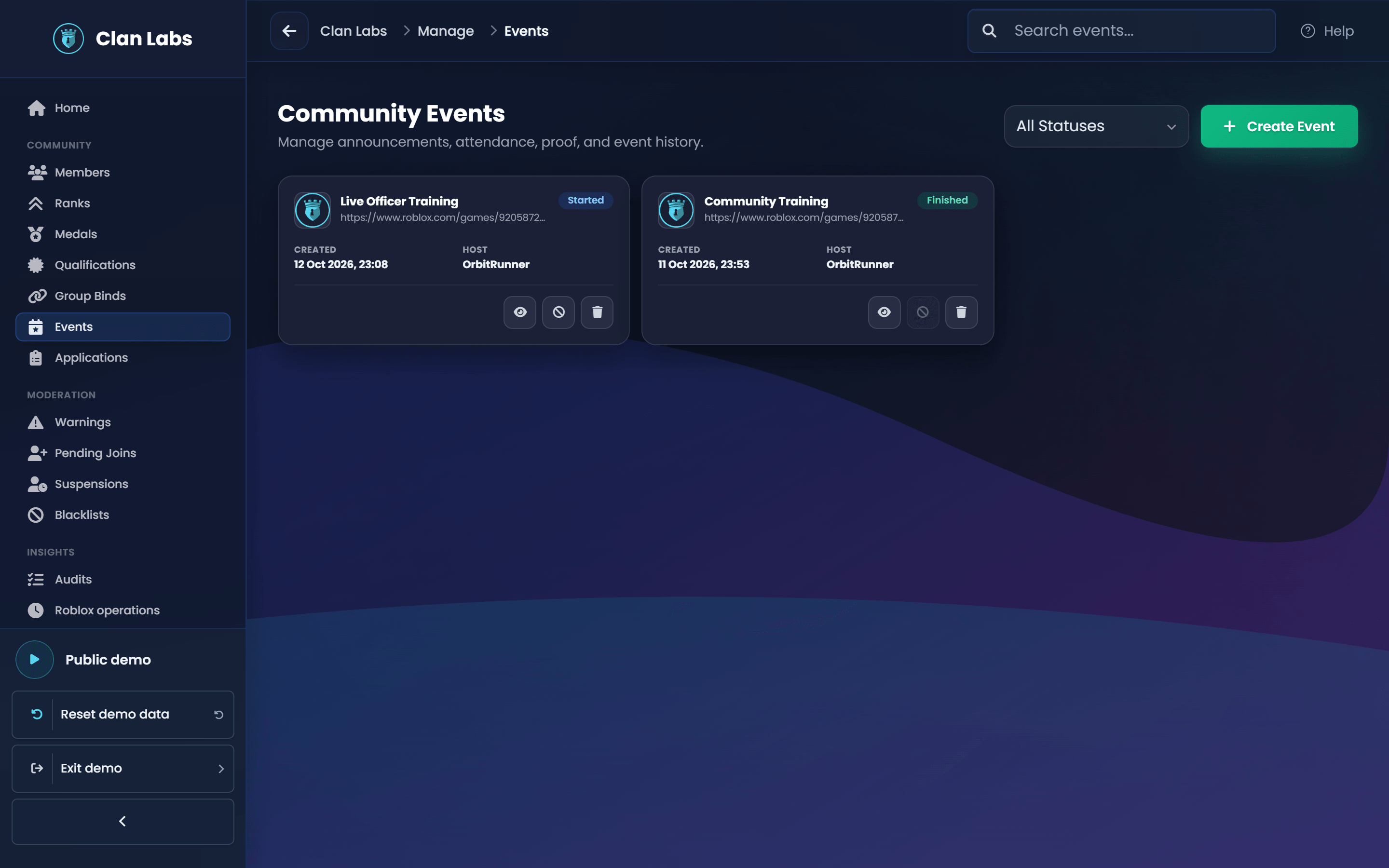
Task: Open Members in the sidebar
Action: coord(123,172)
